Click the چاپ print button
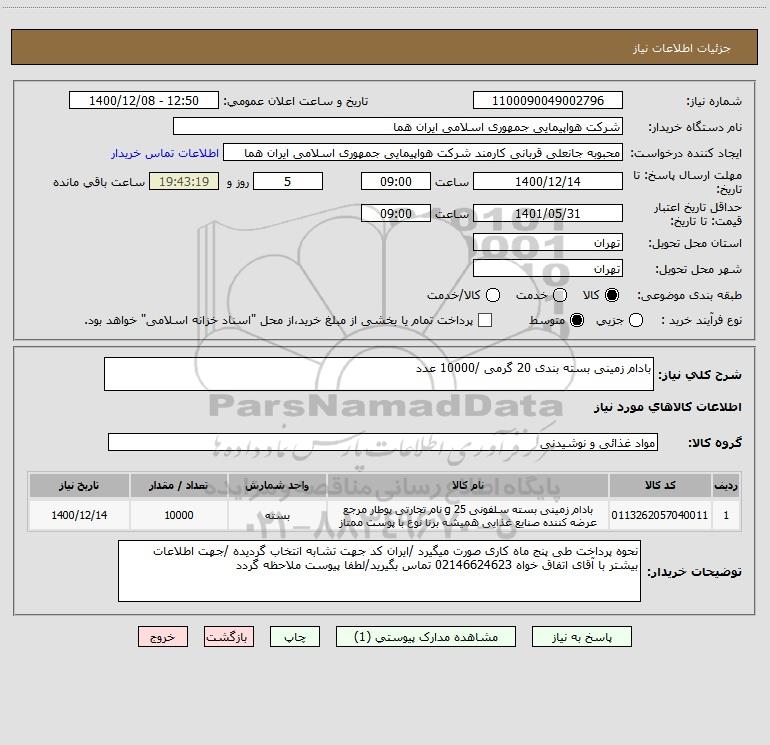Screen dimensions: 770x745 (295, 637)
